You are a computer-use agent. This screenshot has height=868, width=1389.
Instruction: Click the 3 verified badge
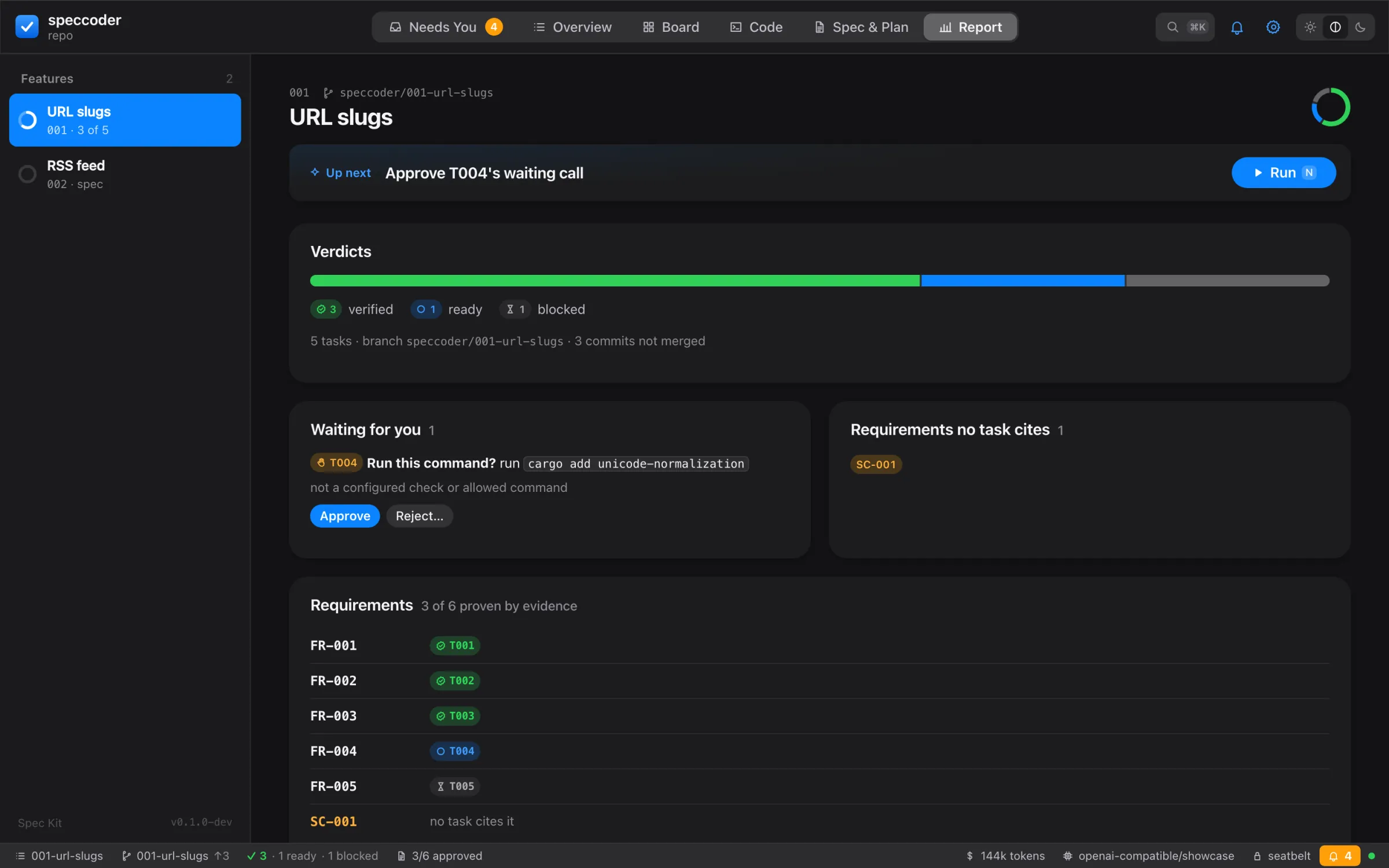point(326,310)
